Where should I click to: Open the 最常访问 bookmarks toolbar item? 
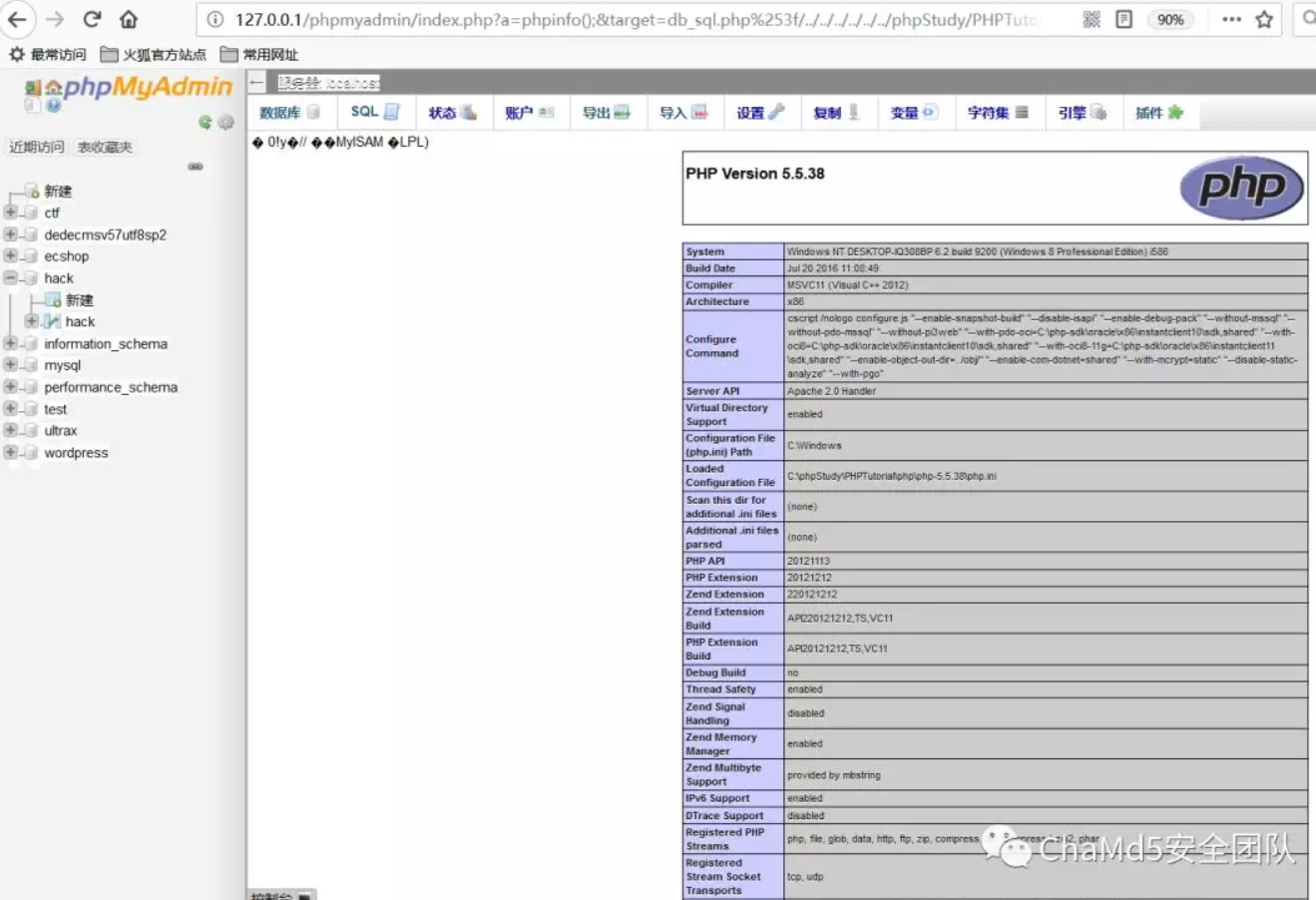[48, 55]
